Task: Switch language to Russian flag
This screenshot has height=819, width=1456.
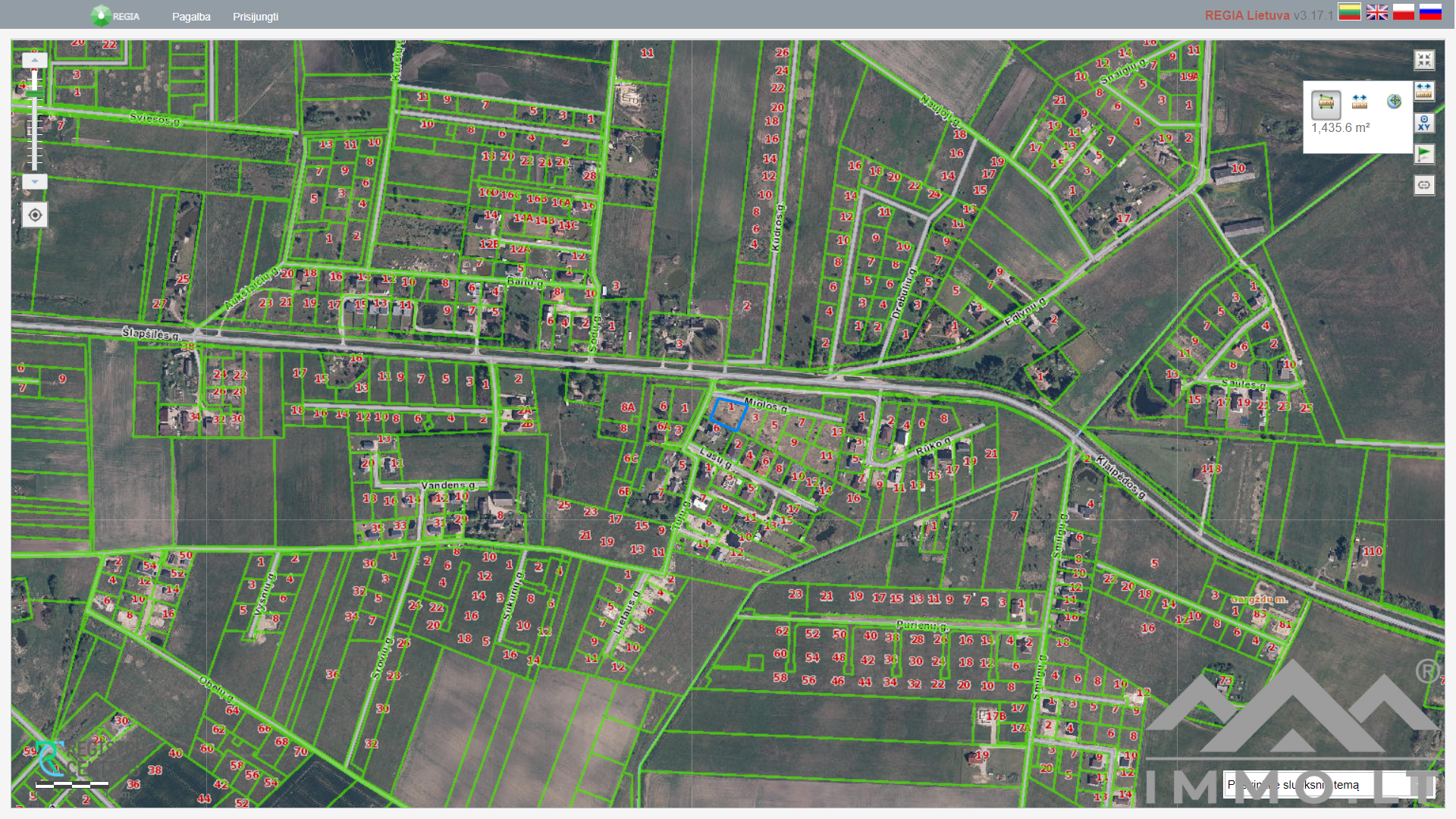Action: coord(1430,12)
